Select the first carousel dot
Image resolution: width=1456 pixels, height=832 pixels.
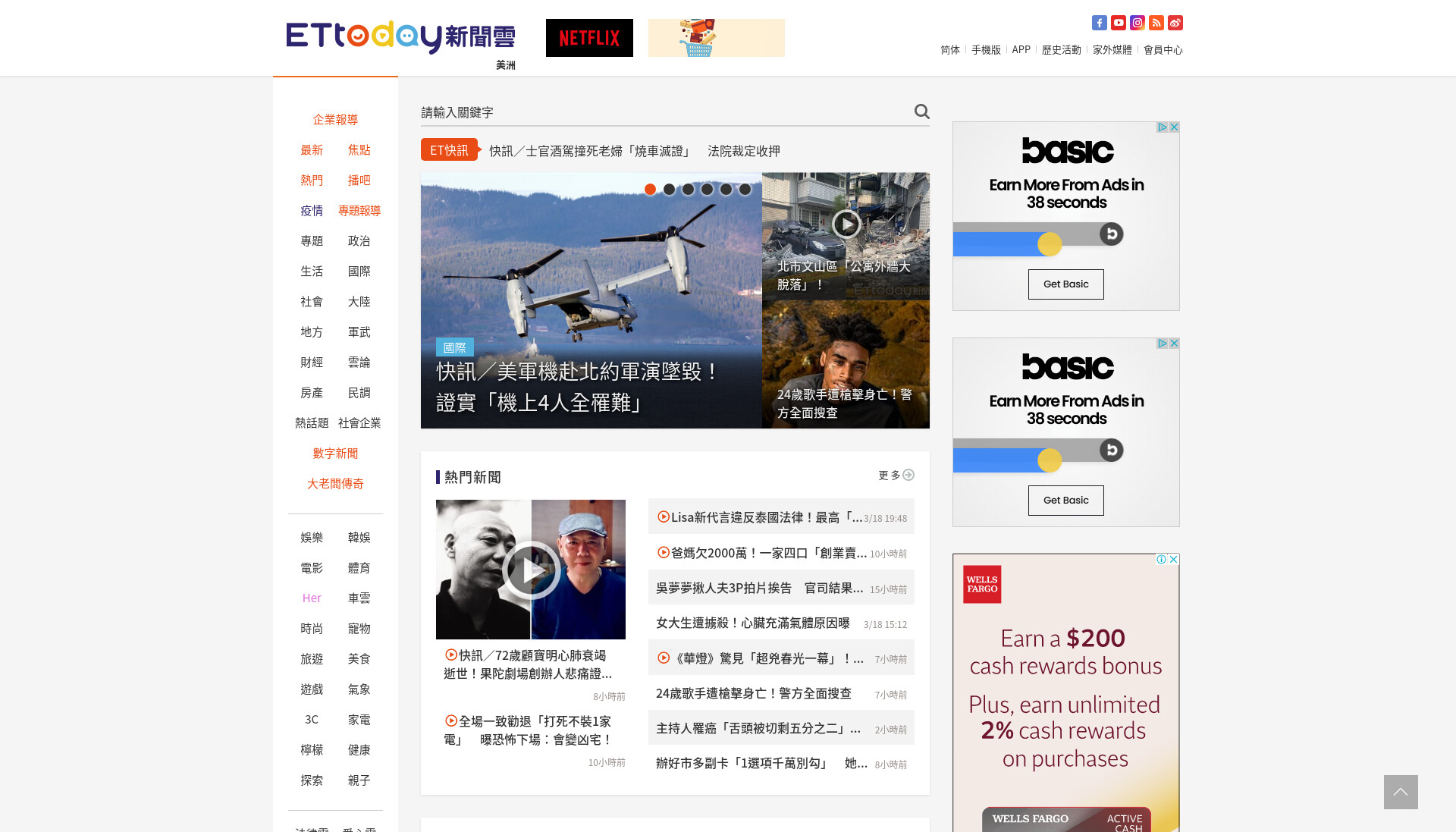pyautogui.click(x=650, y=190)
